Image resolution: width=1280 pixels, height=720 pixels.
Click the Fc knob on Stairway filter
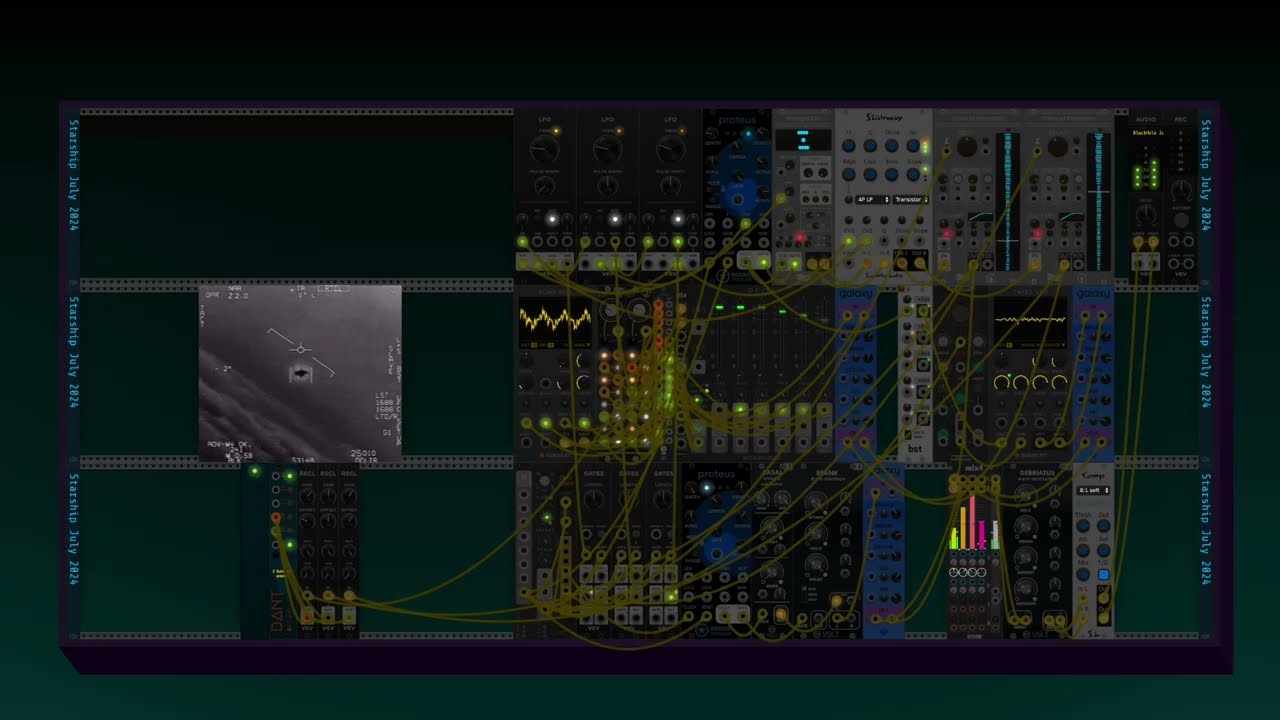(848, 146)
